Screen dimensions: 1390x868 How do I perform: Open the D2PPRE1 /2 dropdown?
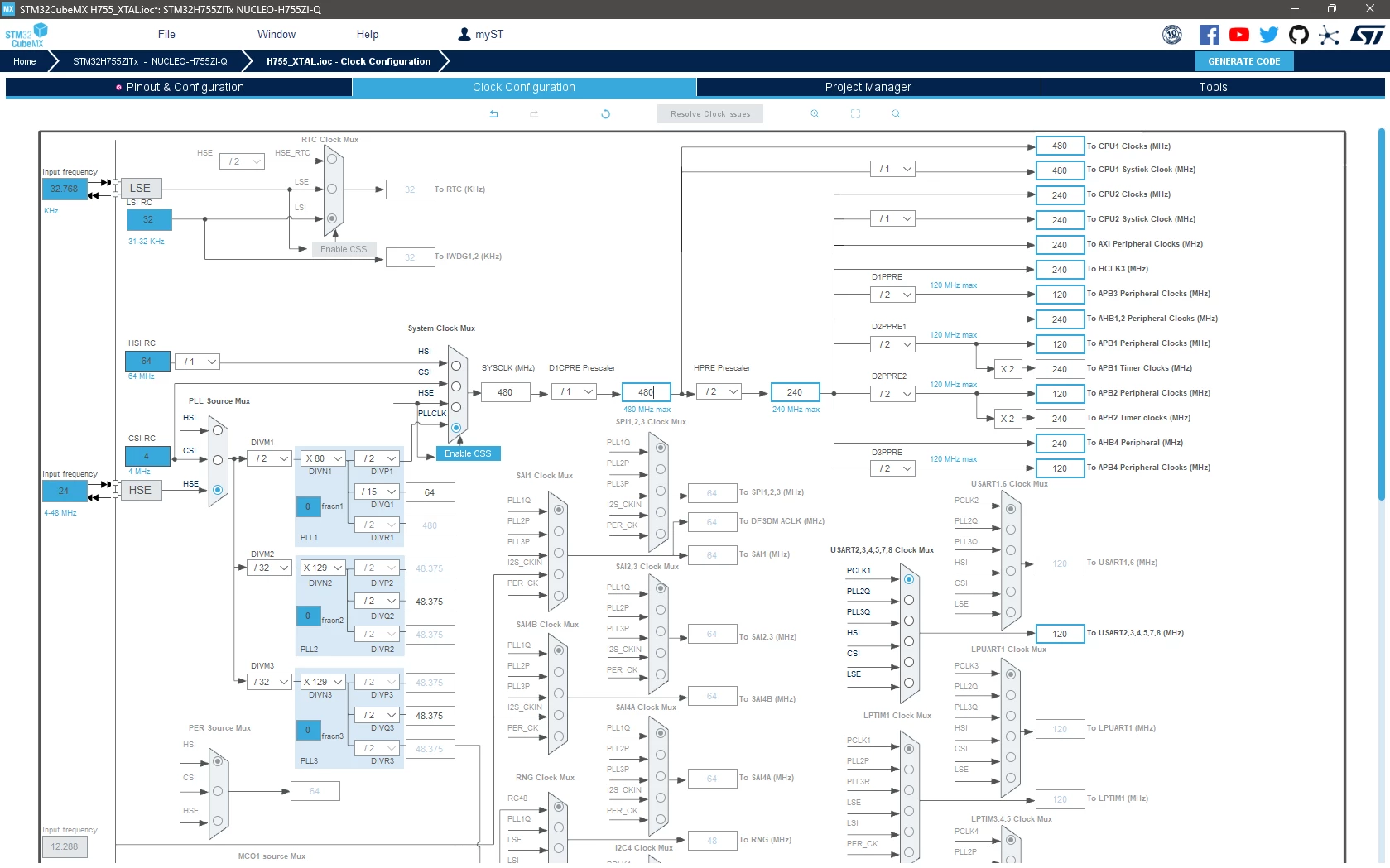click(893, 344)
